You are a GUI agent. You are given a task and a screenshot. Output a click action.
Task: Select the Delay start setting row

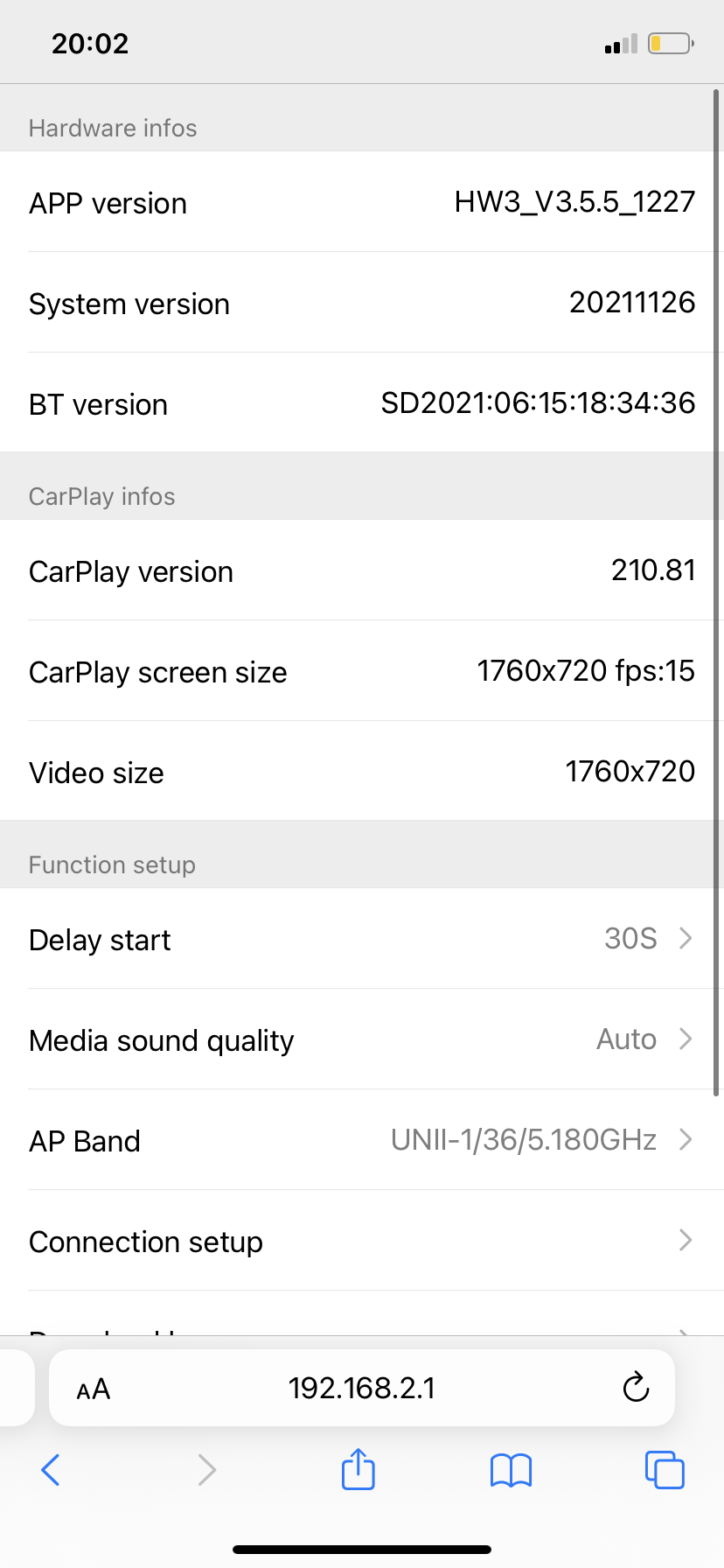point(362,939)
